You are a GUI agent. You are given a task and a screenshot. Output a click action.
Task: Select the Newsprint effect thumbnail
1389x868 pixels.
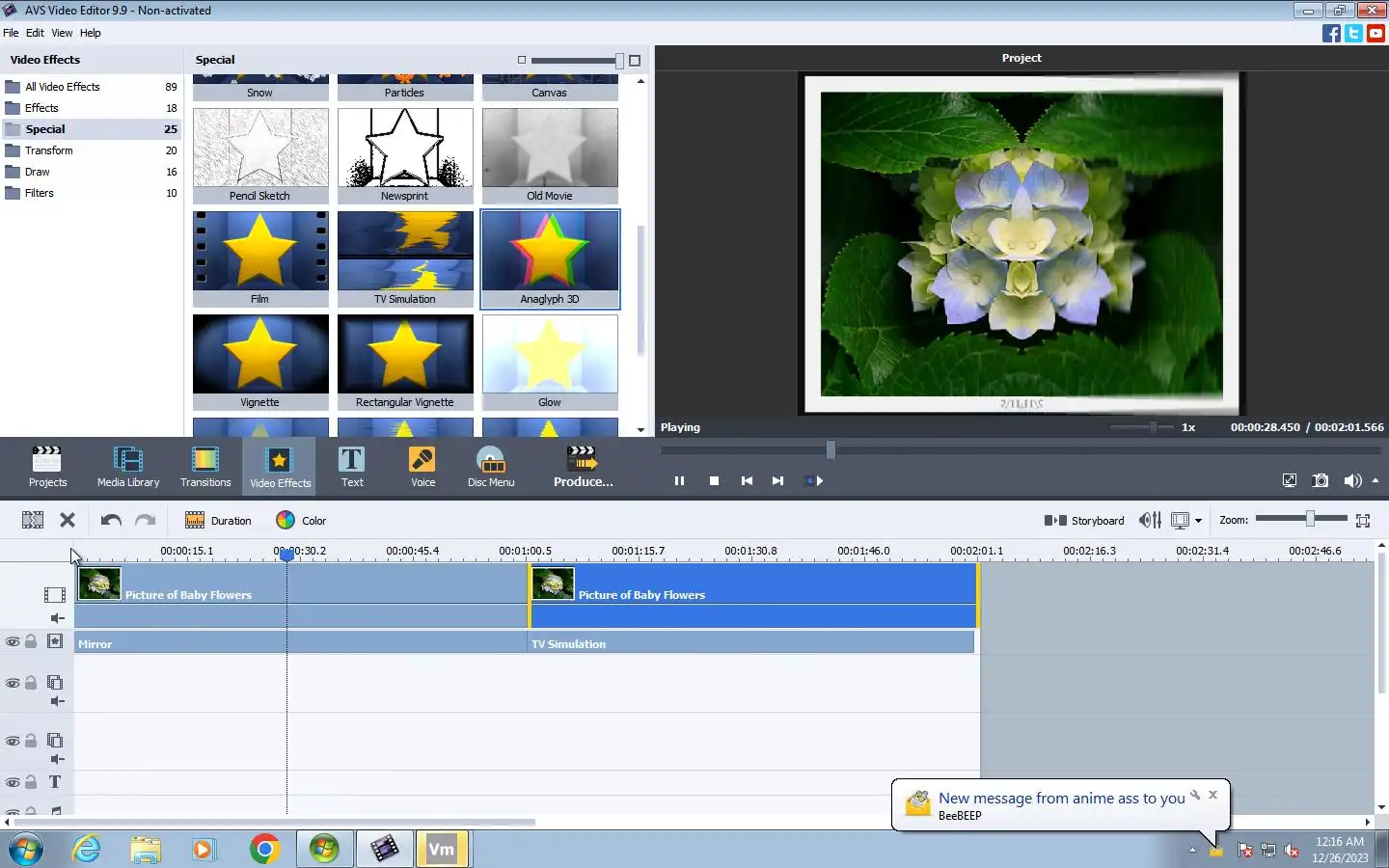tap(405, 155)
